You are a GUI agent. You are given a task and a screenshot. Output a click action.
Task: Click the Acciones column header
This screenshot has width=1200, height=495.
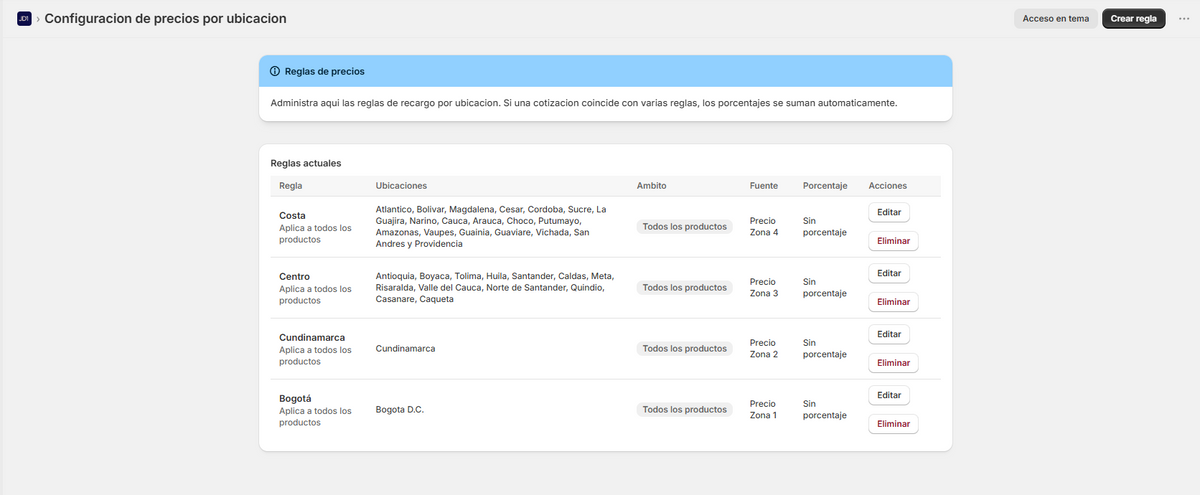tap(888, 186)
